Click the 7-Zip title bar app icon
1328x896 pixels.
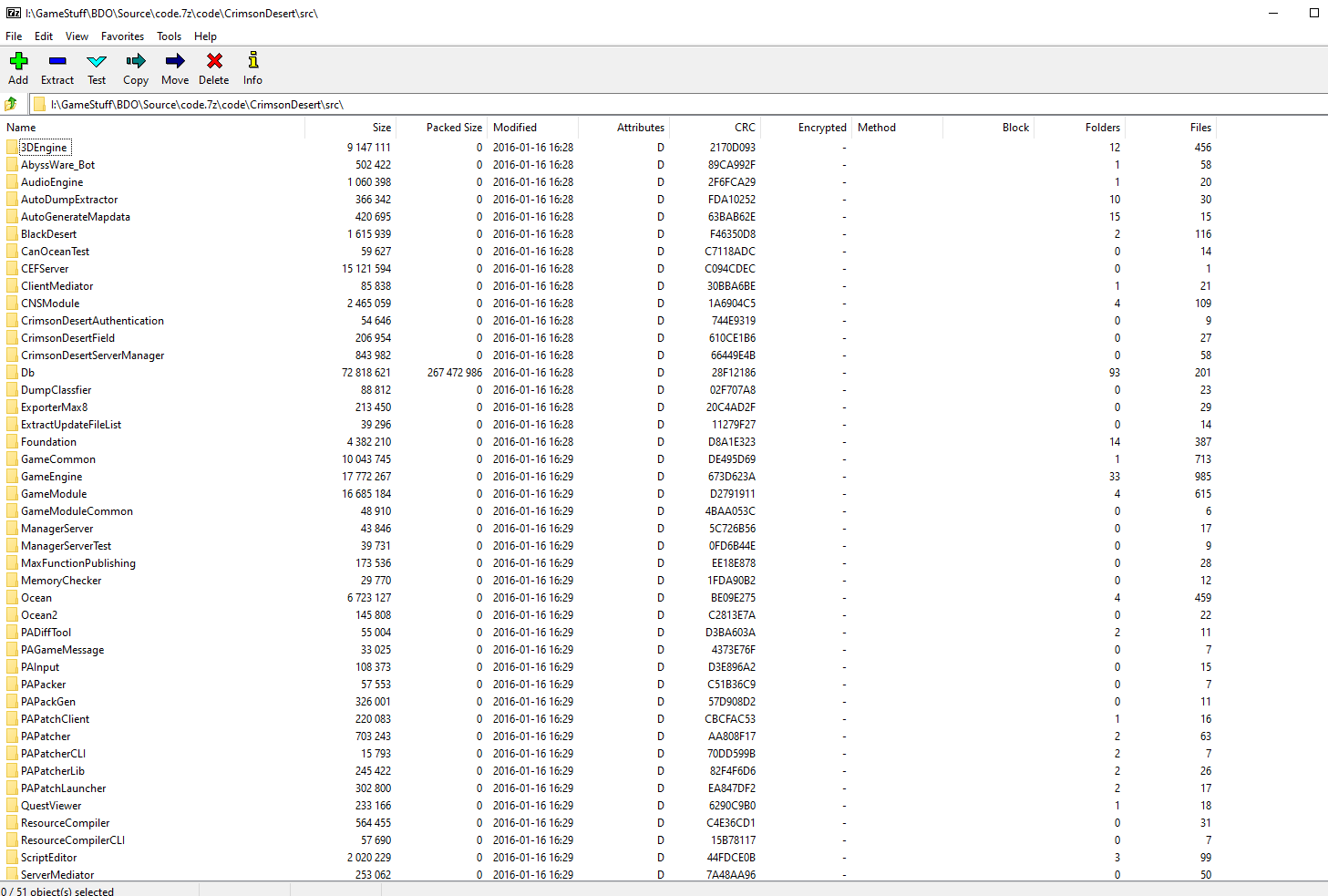click(x=14, y=13)
